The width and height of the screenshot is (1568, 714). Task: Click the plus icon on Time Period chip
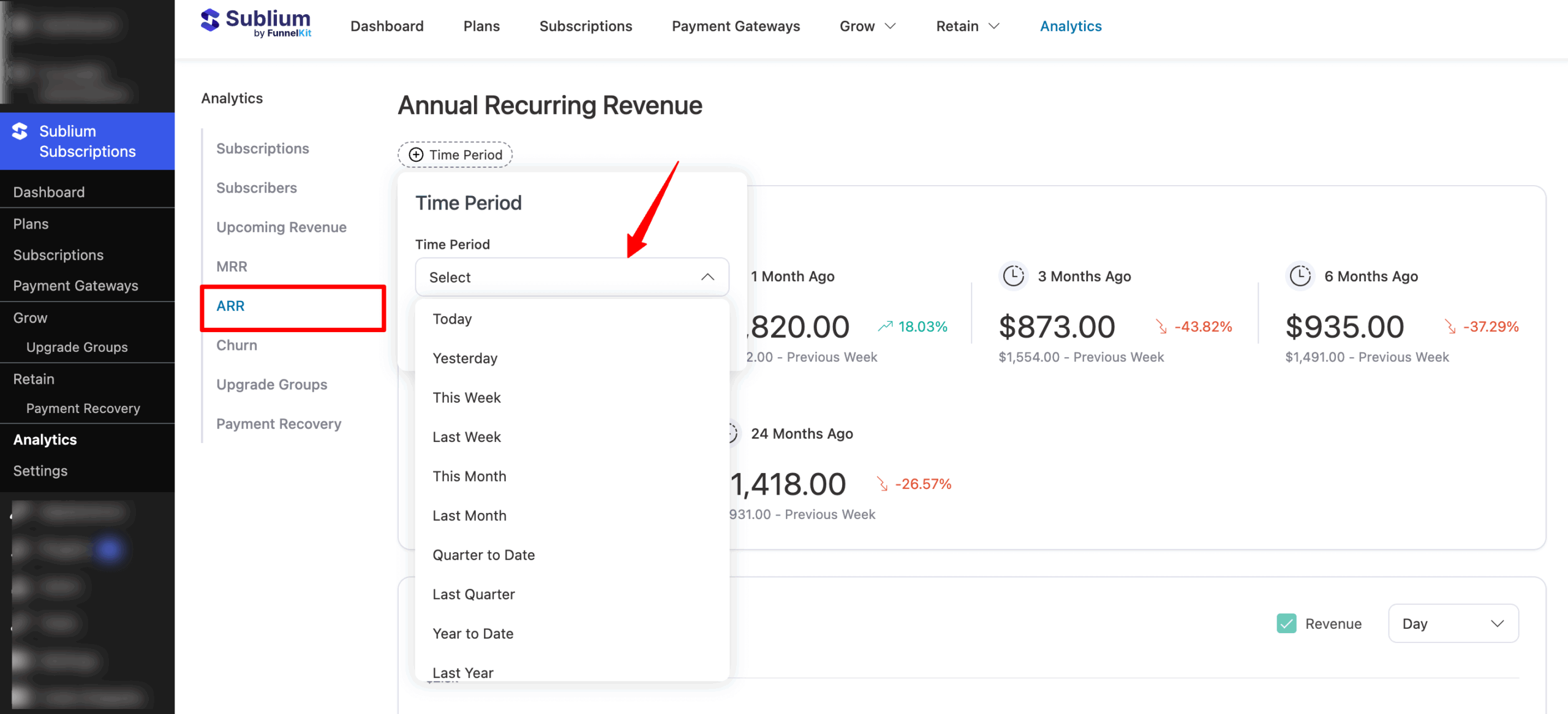coord(416,154)
